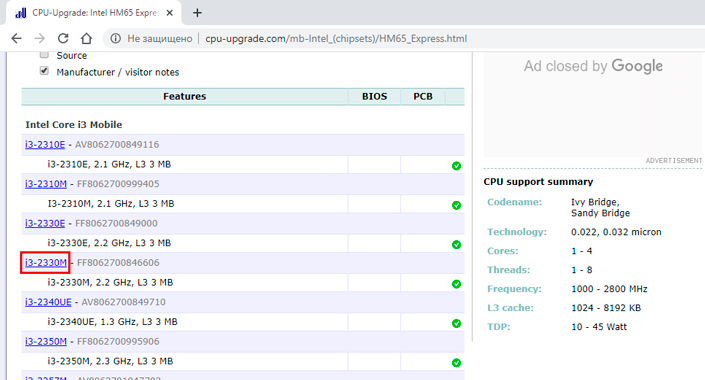The height and width of the screenshot is (380, 705).
Task: Go to the Home page icon
Action: [x=86, y=39]
